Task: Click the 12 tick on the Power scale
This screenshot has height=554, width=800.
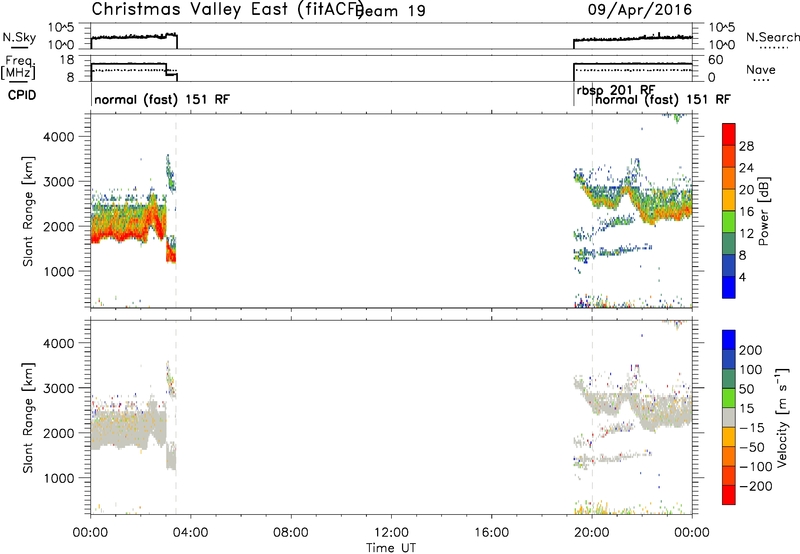Action: tap(746, 234)
